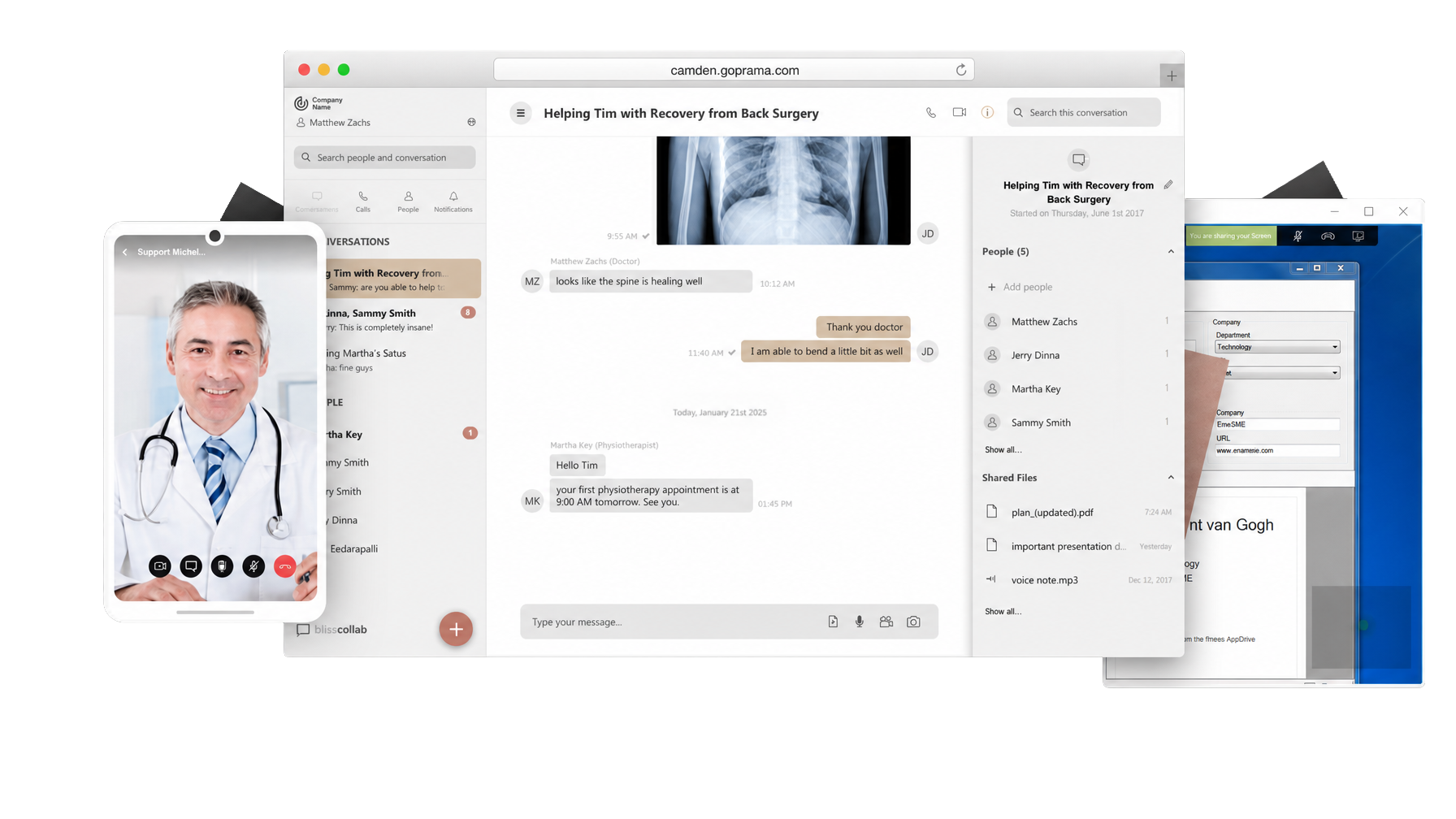The image size is (1456, 819).
Task: Click the hang up icon in the screen-sharing toolbar
Action: point(1328,236)
